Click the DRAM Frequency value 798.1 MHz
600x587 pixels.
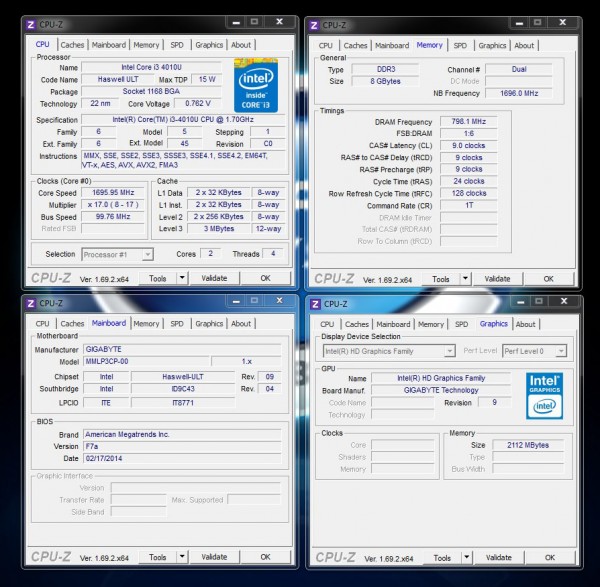pyautogui.click(x=469, y=122)
